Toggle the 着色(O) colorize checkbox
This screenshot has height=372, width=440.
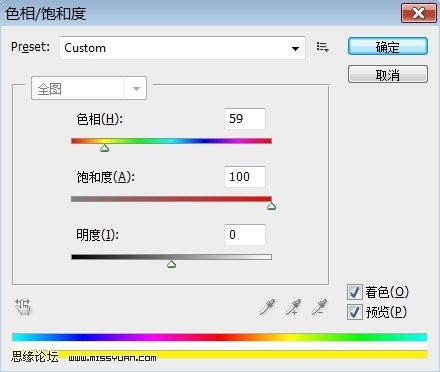pos(355,292)
